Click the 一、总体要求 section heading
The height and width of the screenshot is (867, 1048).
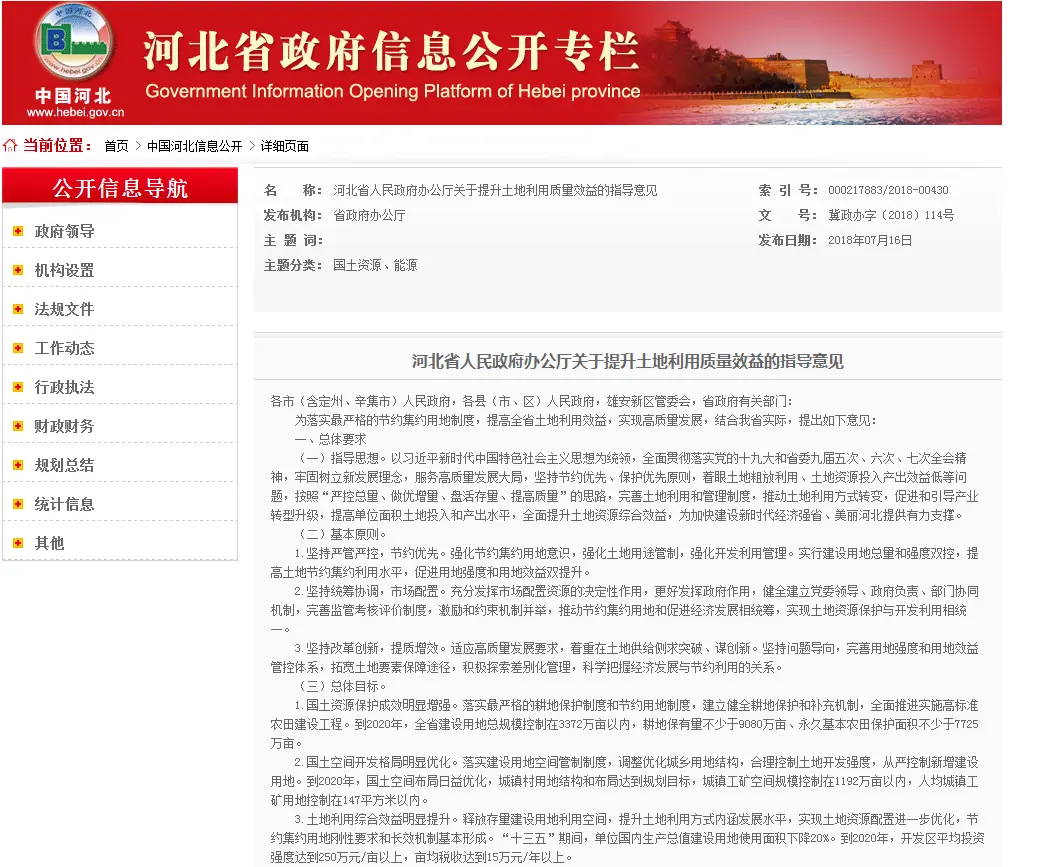tap(330, 439)
